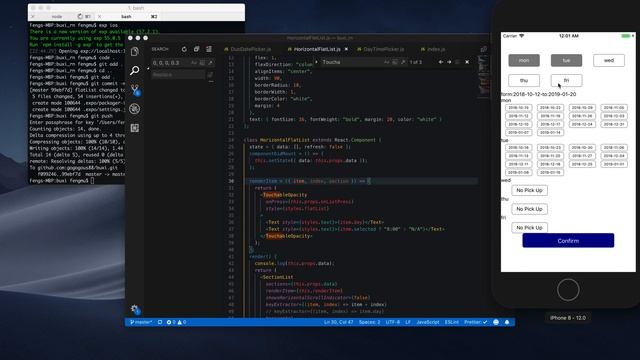
Task: Open the Explorer view in activity bar
Action: click(135, 52)
